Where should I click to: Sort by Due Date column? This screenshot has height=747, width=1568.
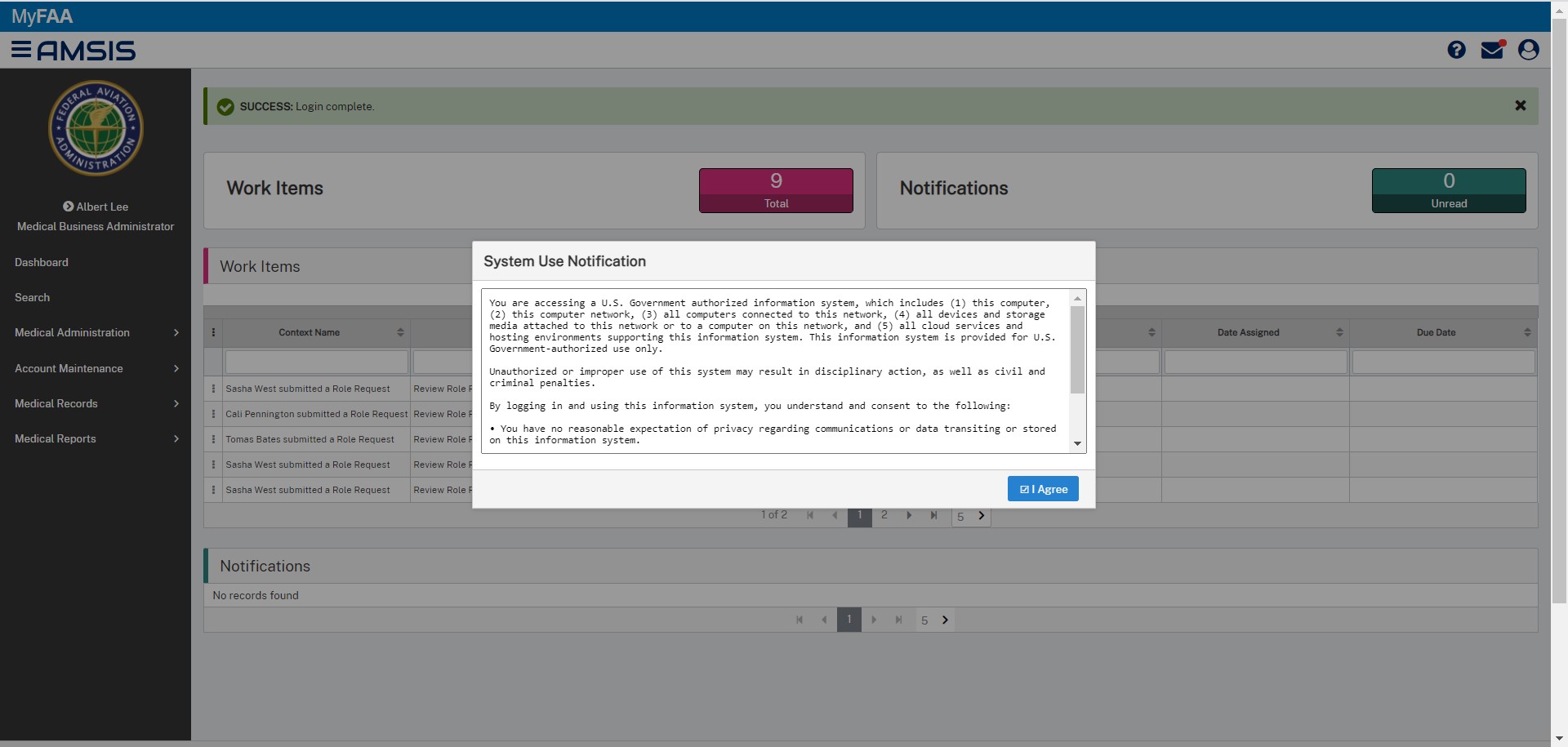click(1527, 332)
